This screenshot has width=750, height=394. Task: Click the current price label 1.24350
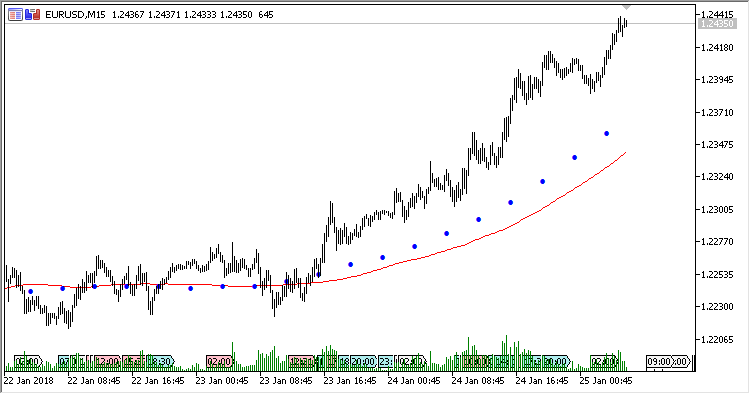[x=717, y=23]
